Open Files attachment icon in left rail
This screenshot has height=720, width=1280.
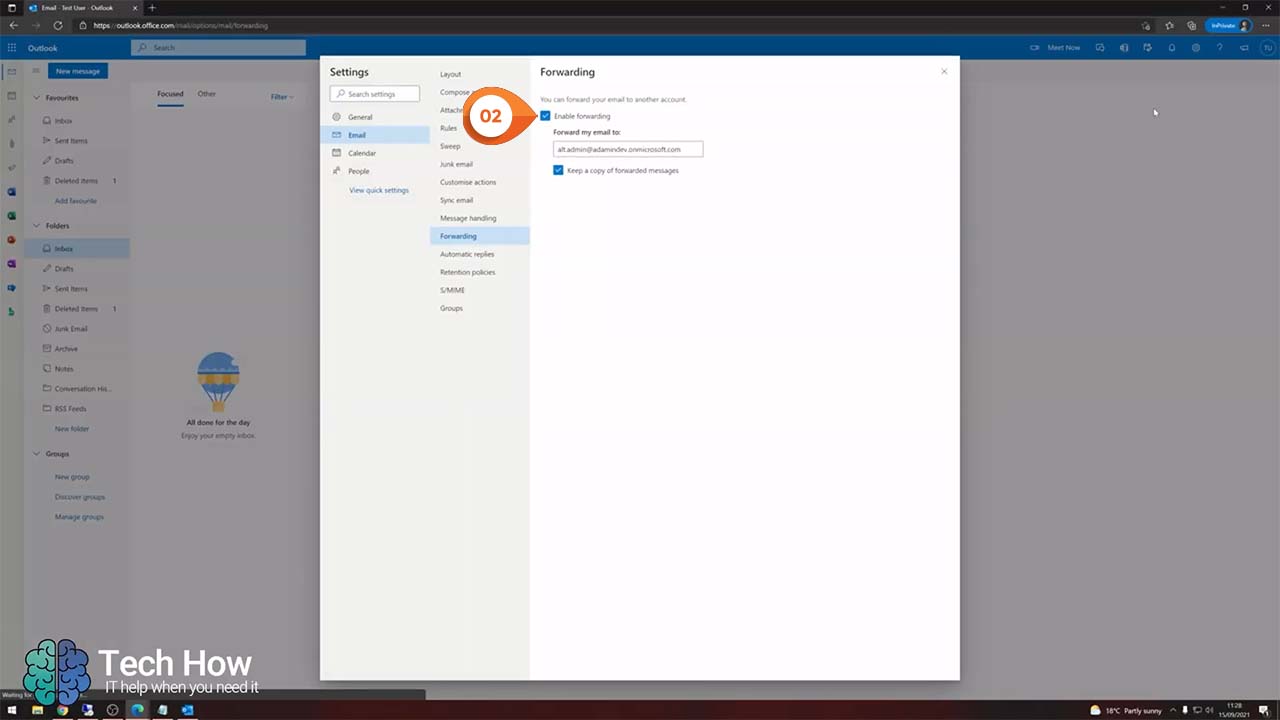coord(11,144)
